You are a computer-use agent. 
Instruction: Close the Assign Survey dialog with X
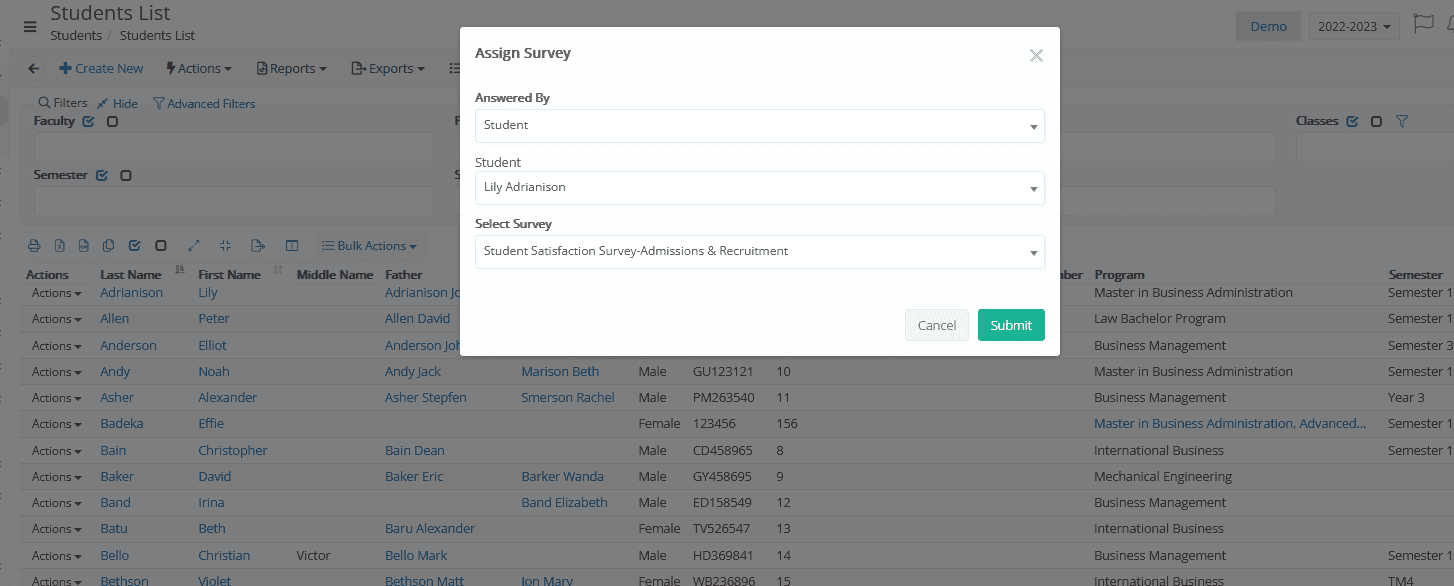pyautogui.click(x=1036, y=55)
